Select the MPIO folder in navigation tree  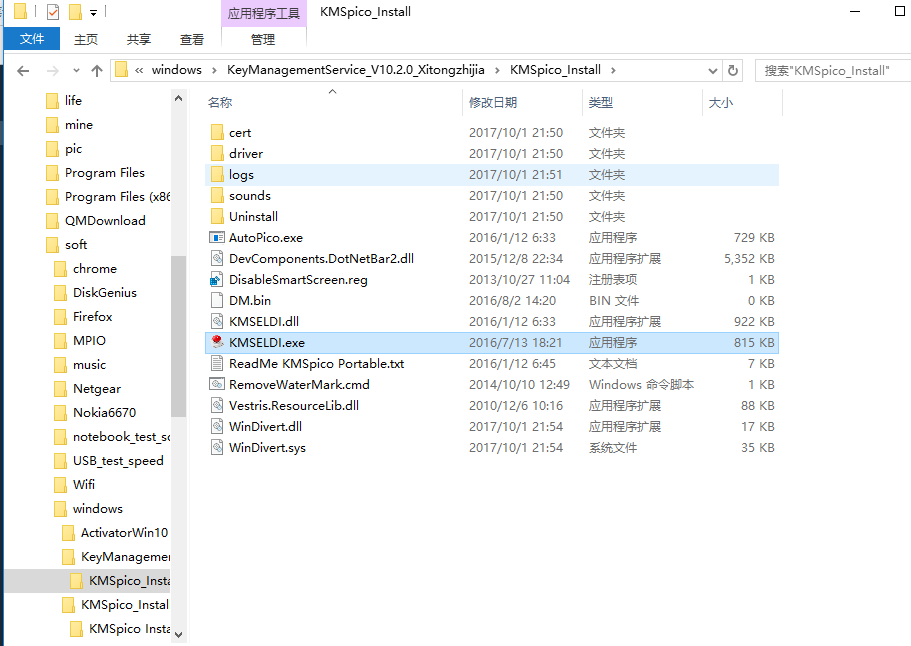tap(89, 340)
